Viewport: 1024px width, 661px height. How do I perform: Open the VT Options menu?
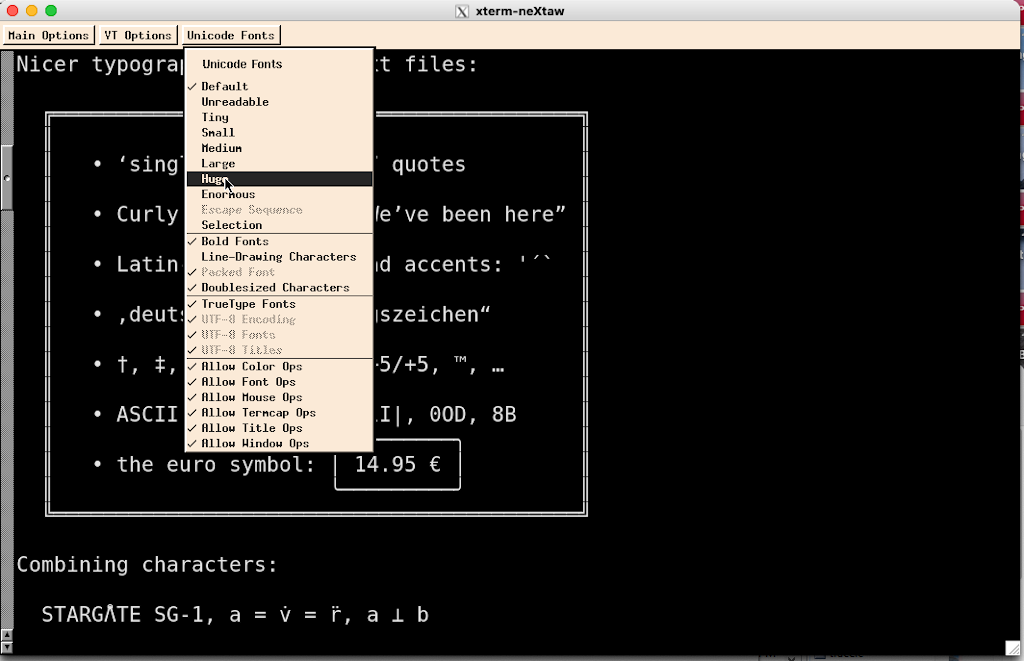tap(138, 35)
